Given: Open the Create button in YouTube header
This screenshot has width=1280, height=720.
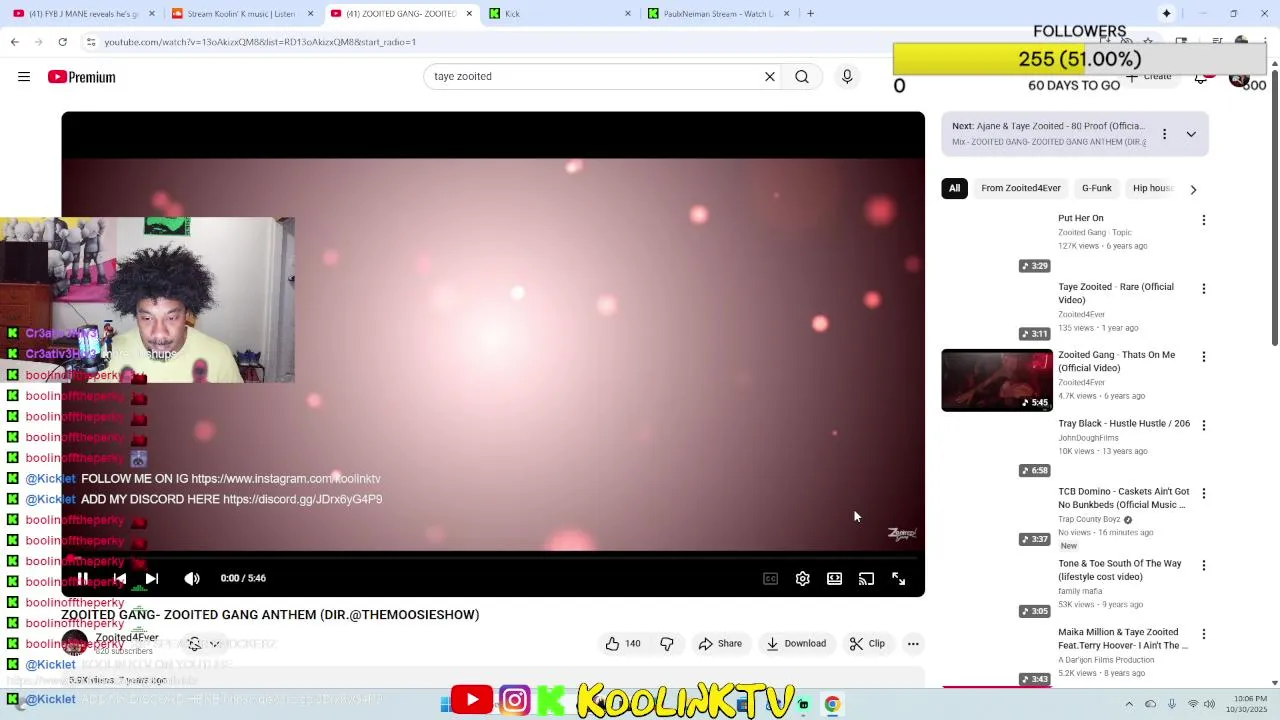Looking at the screenshot, I should click(1148, 76).
